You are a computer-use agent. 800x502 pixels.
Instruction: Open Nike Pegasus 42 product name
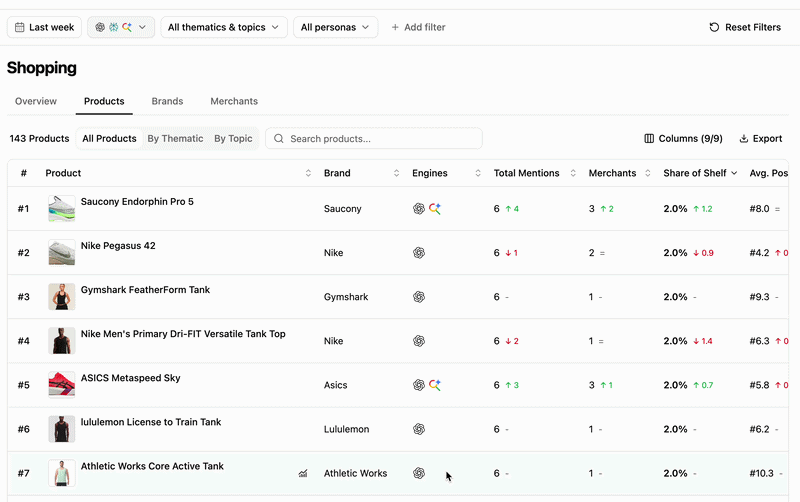point(118,245)
